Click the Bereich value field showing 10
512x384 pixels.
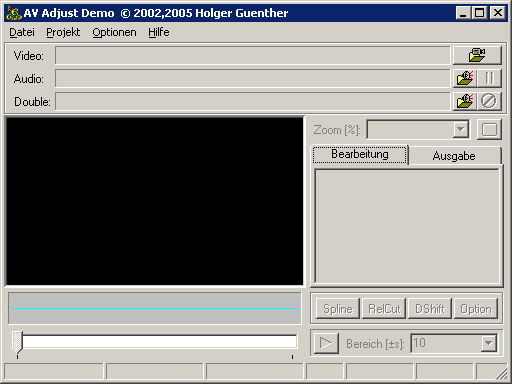(x=446, y=343)
